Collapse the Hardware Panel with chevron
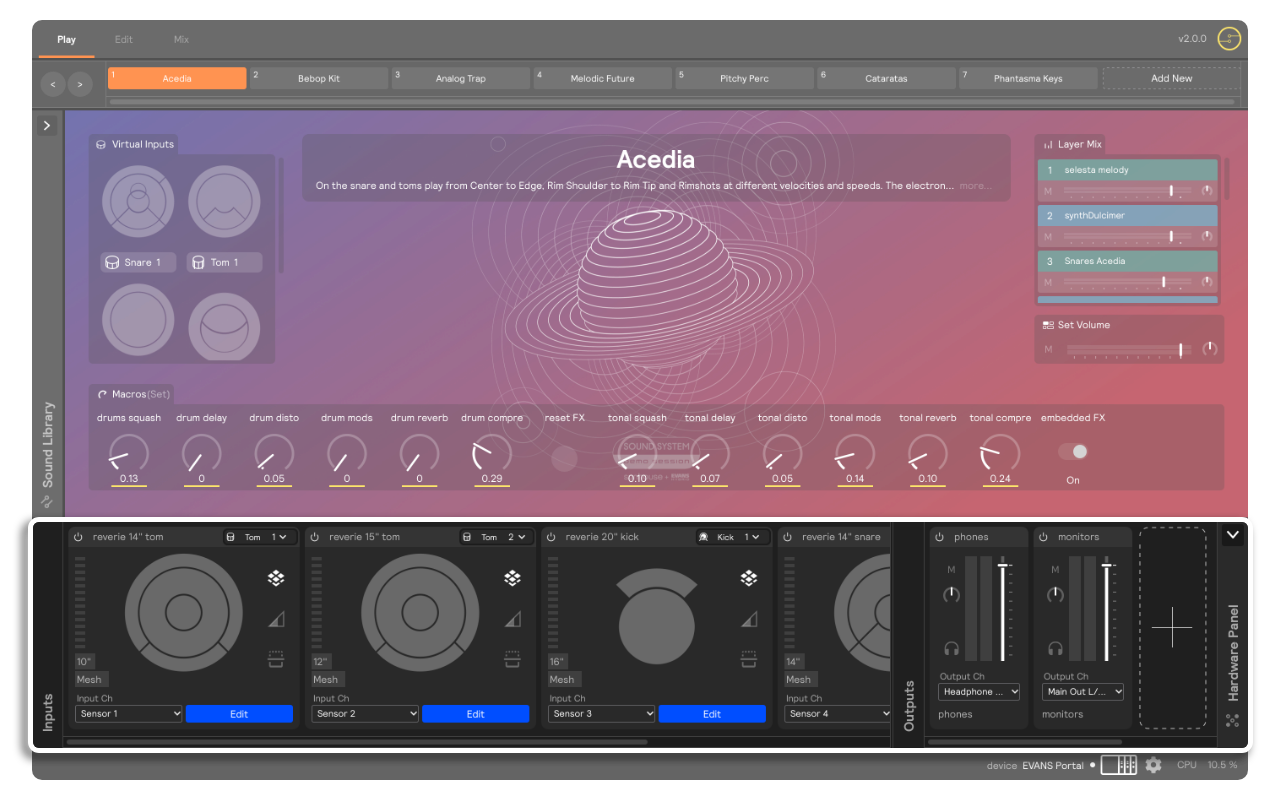 coord(1232,535)
